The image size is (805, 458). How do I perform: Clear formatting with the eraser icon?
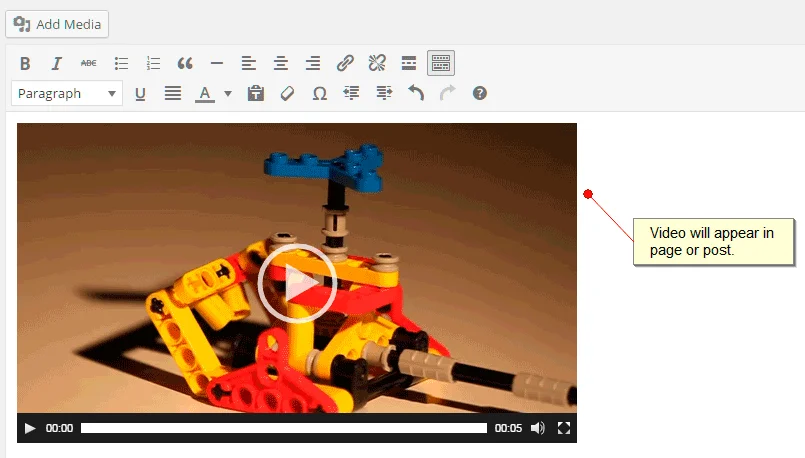pos(288,93)
